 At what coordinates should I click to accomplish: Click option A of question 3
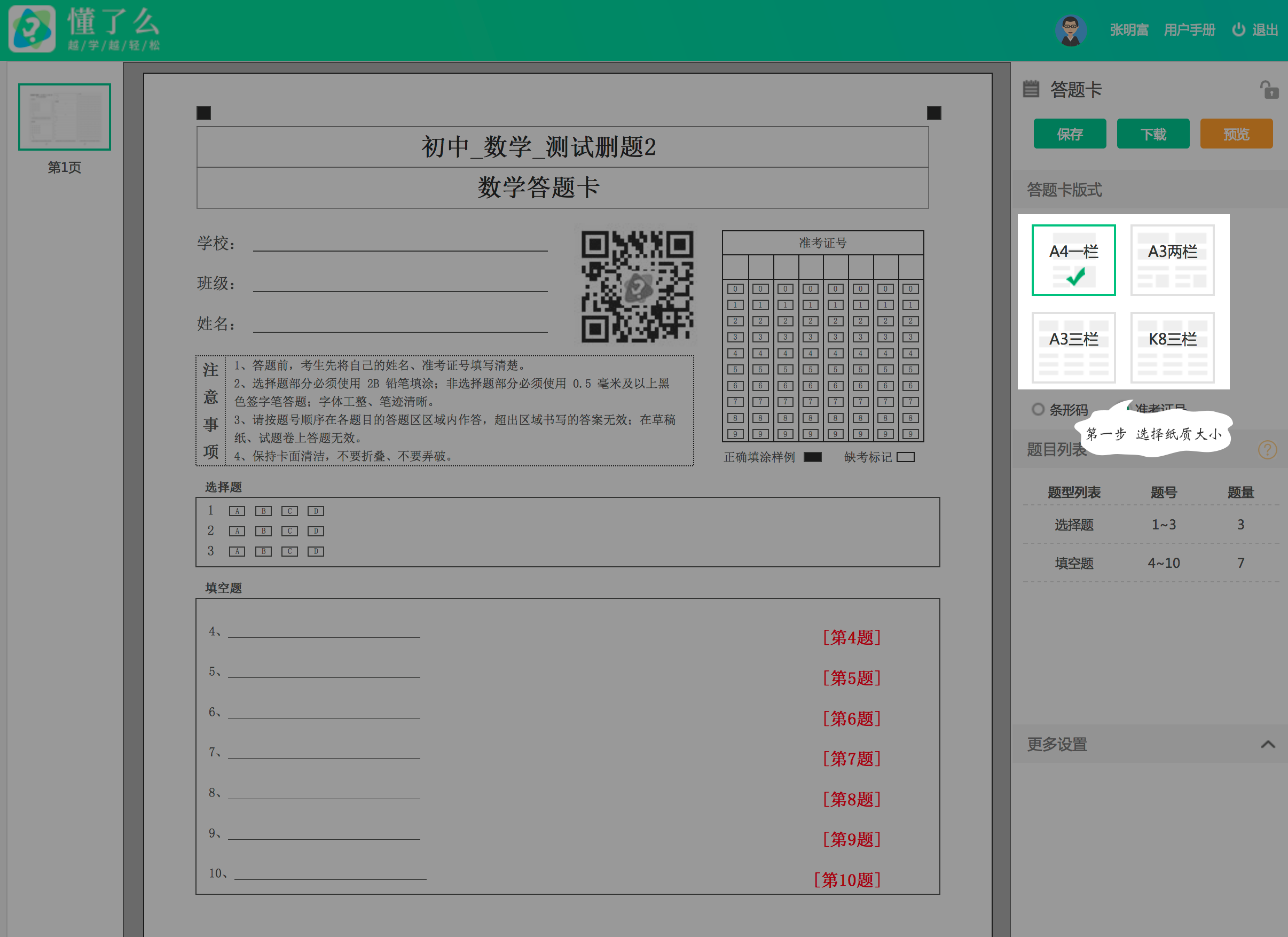237,551
